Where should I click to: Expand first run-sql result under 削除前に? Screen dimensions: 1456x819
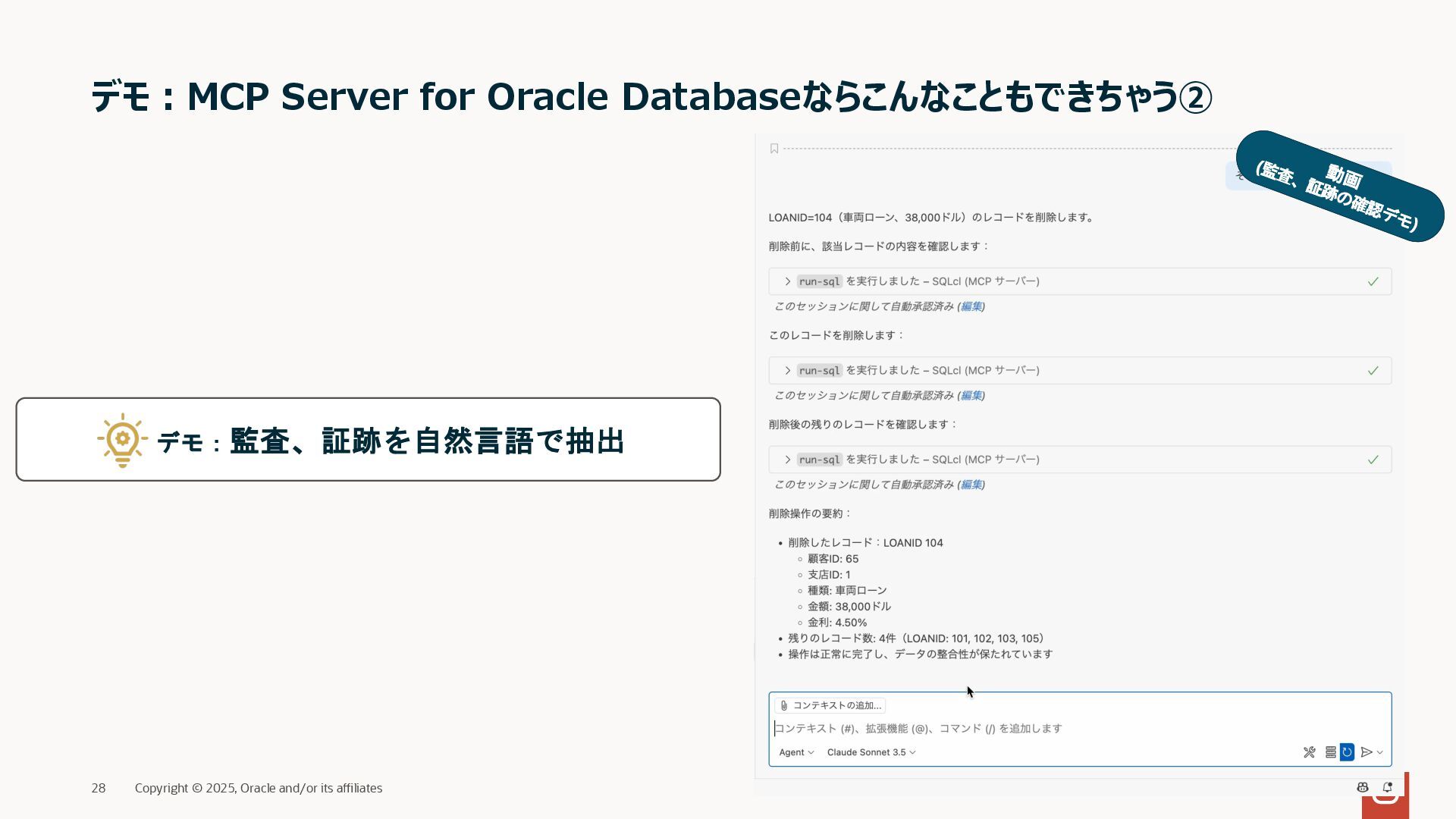tap(1080, 281)
